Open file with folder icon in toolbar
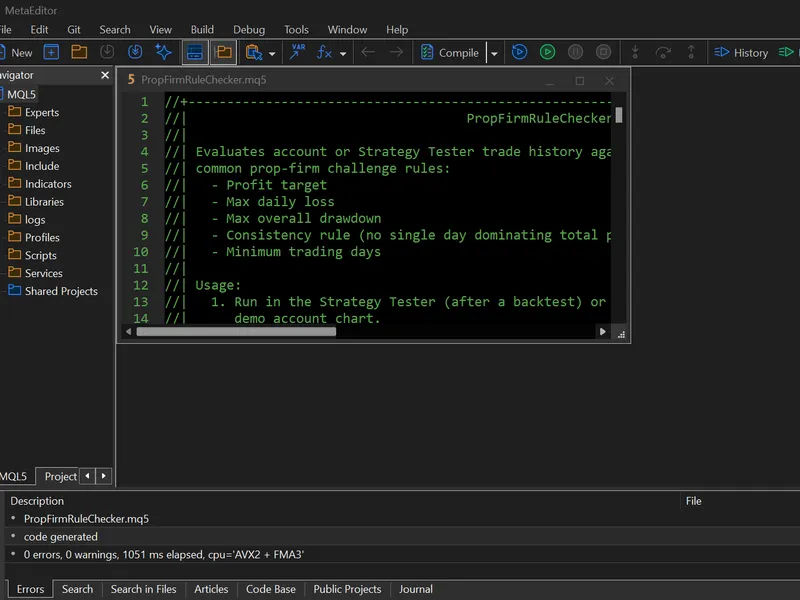The width and height of the screenshot is (800, 600). [79, 52]
